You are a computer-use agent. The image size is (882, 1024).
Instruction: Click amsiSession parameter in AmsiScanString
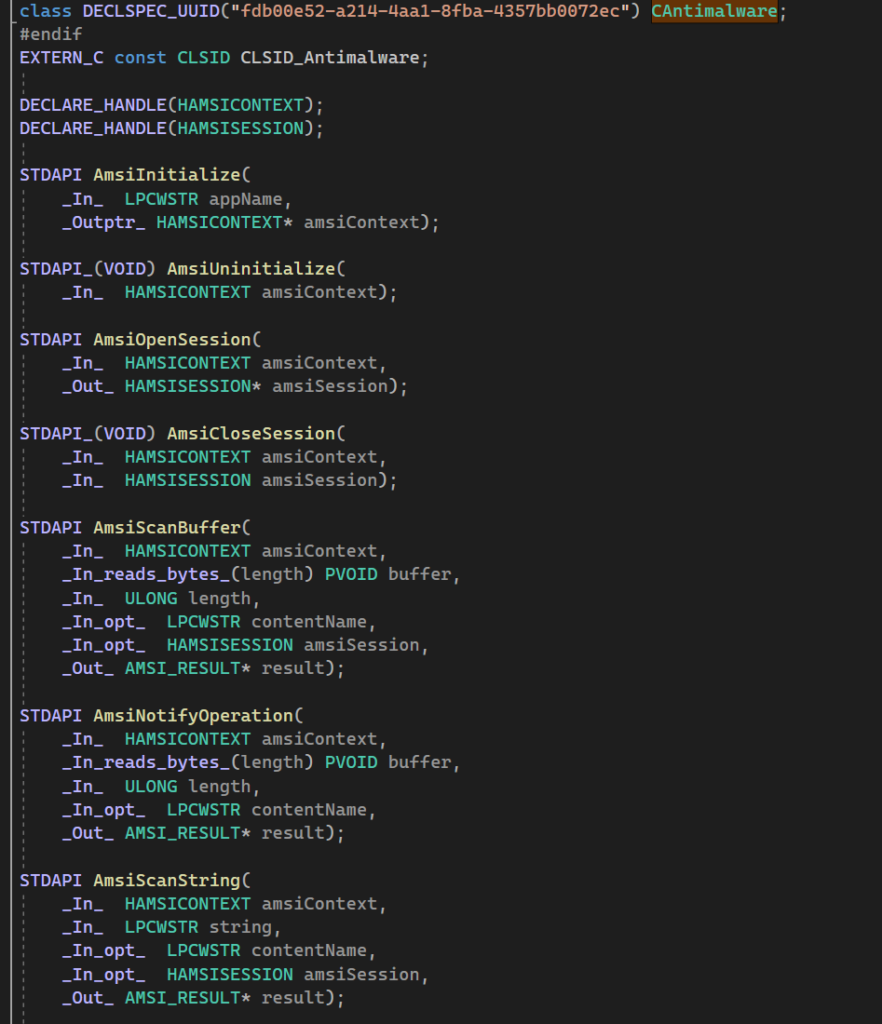point(362,974)
